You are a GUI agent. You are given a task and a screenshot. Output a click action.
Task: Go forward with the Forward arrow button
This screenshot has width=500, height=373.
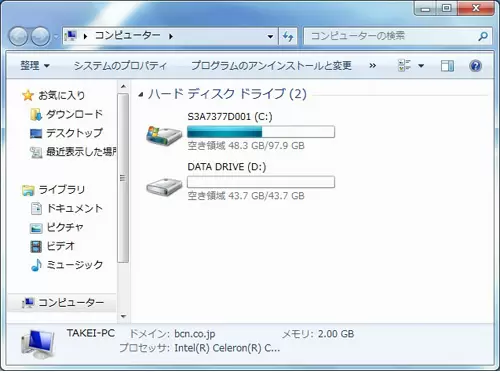41,36
